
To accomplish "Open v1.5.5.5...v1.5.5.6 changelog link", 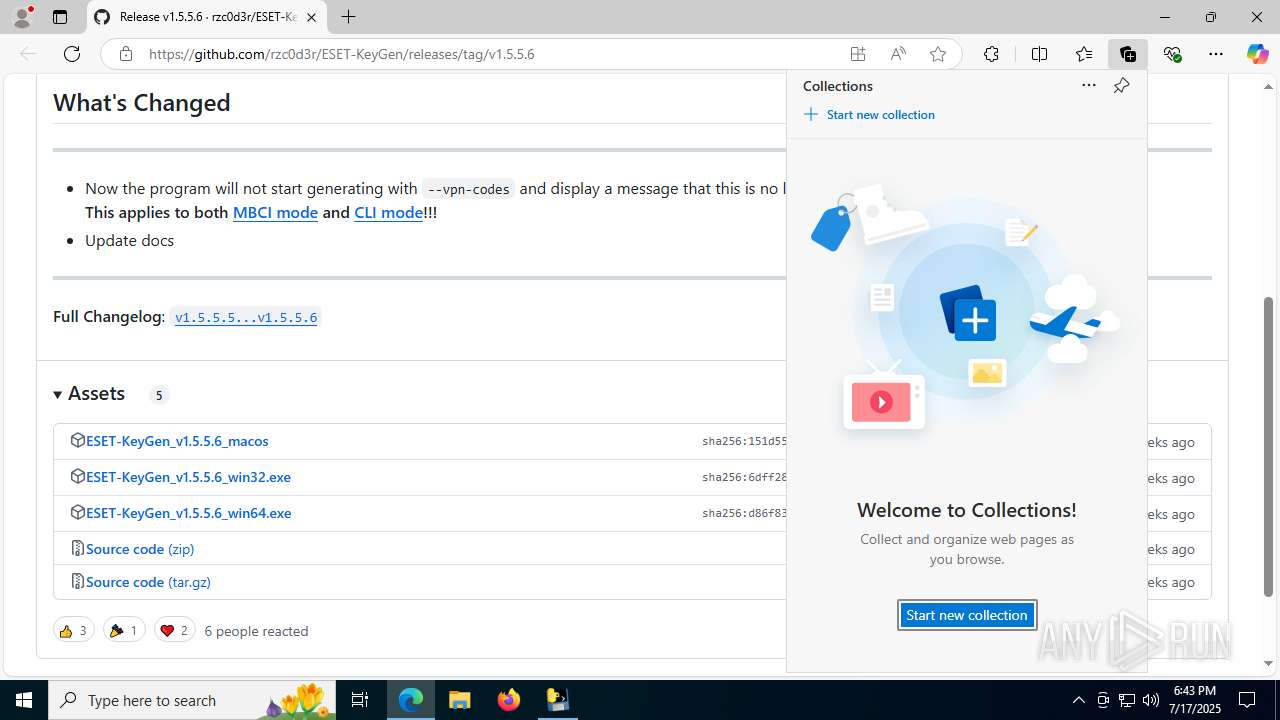I will (x=246, y=317).
